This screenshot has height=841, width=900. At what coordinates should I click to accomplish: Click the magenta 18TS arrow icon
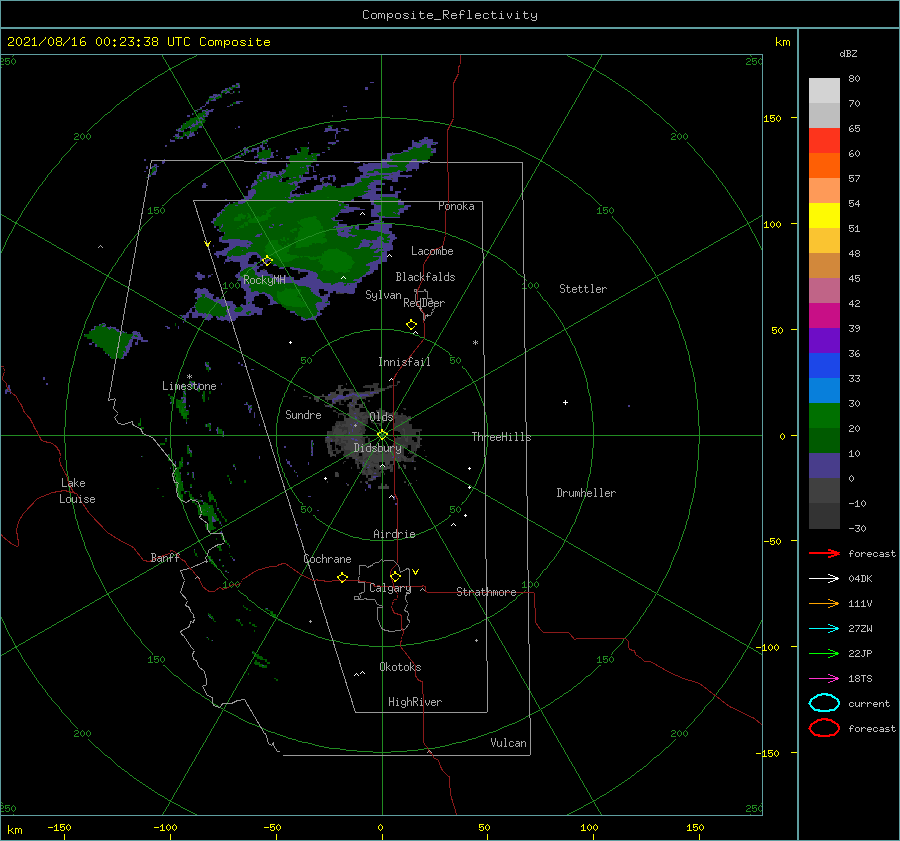coord(824,679)
